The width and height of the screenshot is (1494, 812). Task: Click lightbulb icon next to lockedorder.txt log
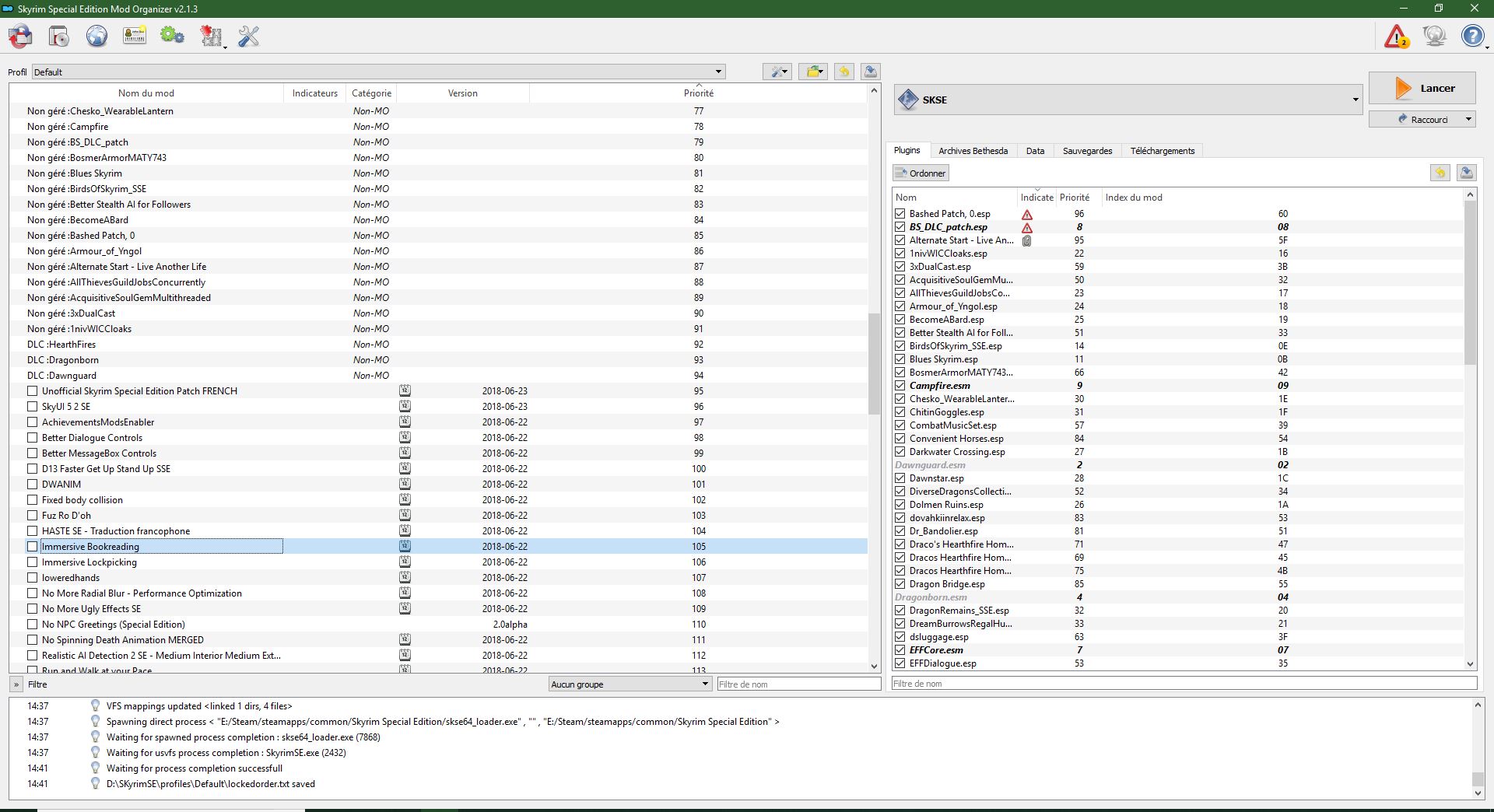95,784
